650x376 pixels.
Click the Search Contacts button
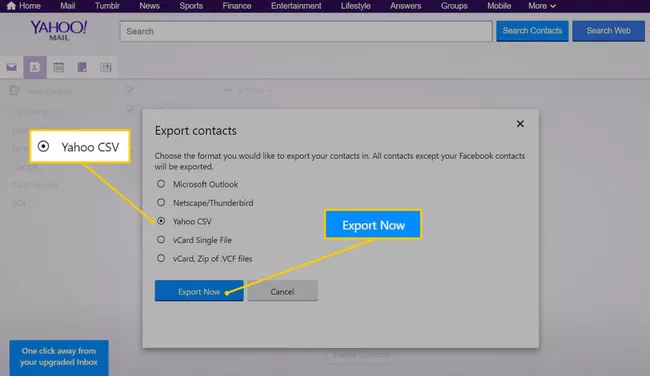coord(532,31)
